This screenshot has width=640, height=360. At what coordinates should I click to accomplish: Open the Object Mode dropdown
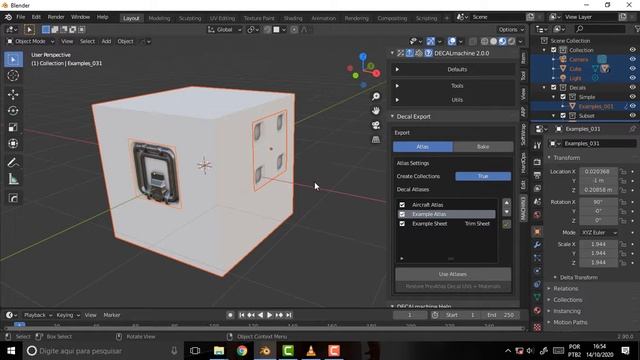click(x=30, y=41)
